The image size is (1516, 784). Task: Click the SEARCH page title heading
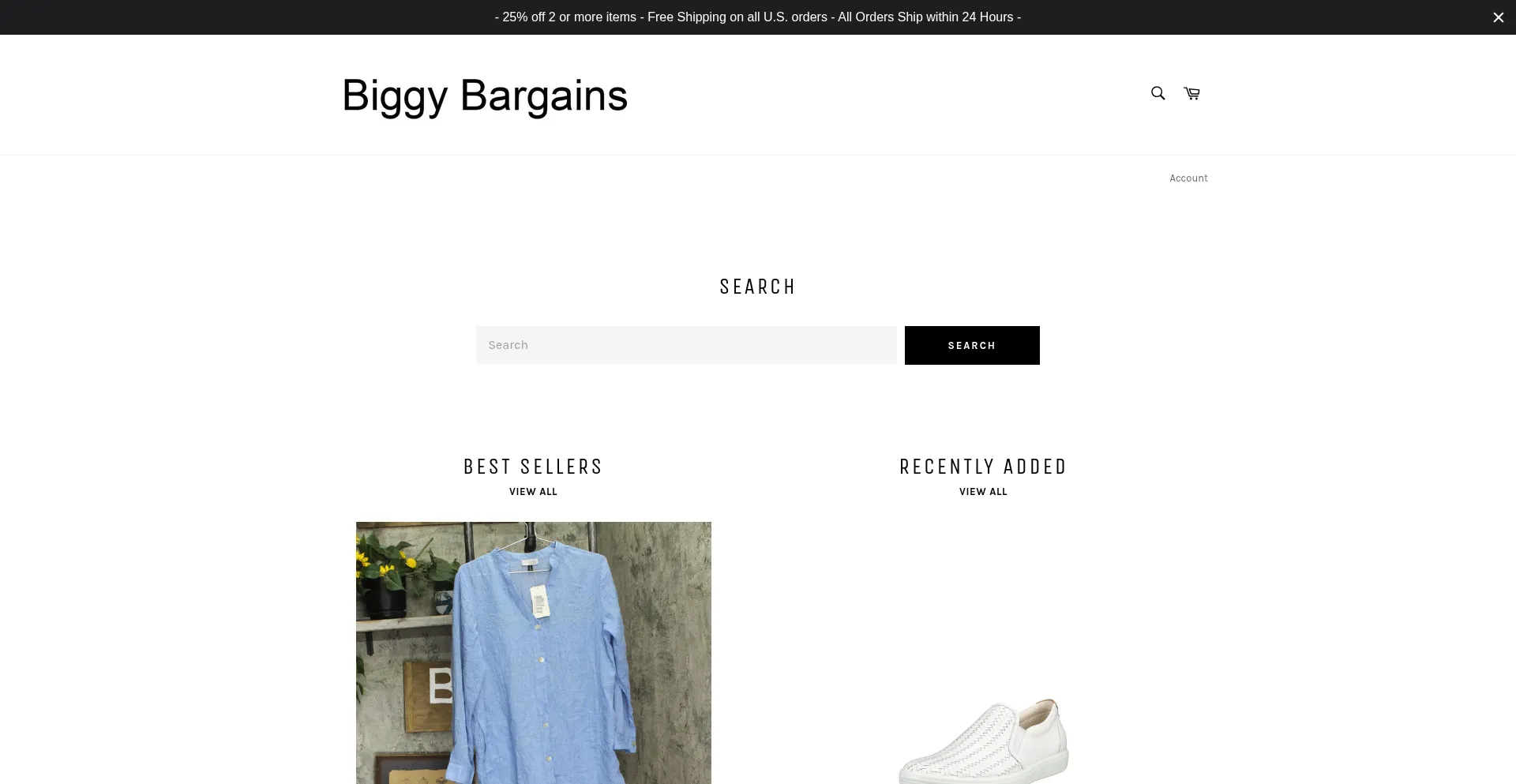[757, 287]
